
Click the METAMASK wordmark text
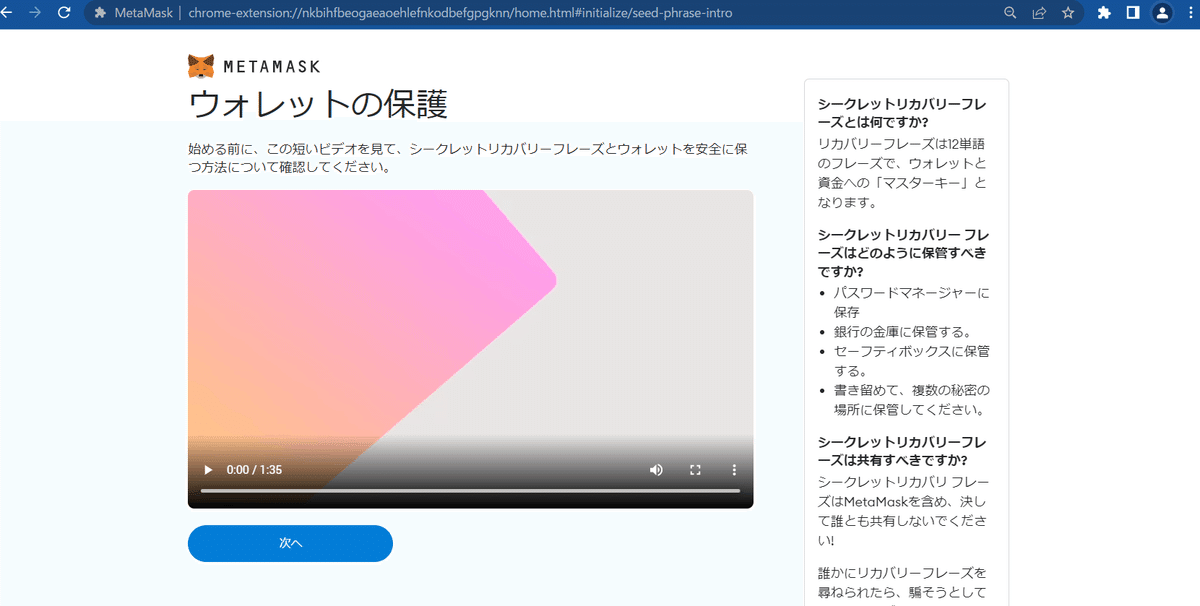point(271,67)
